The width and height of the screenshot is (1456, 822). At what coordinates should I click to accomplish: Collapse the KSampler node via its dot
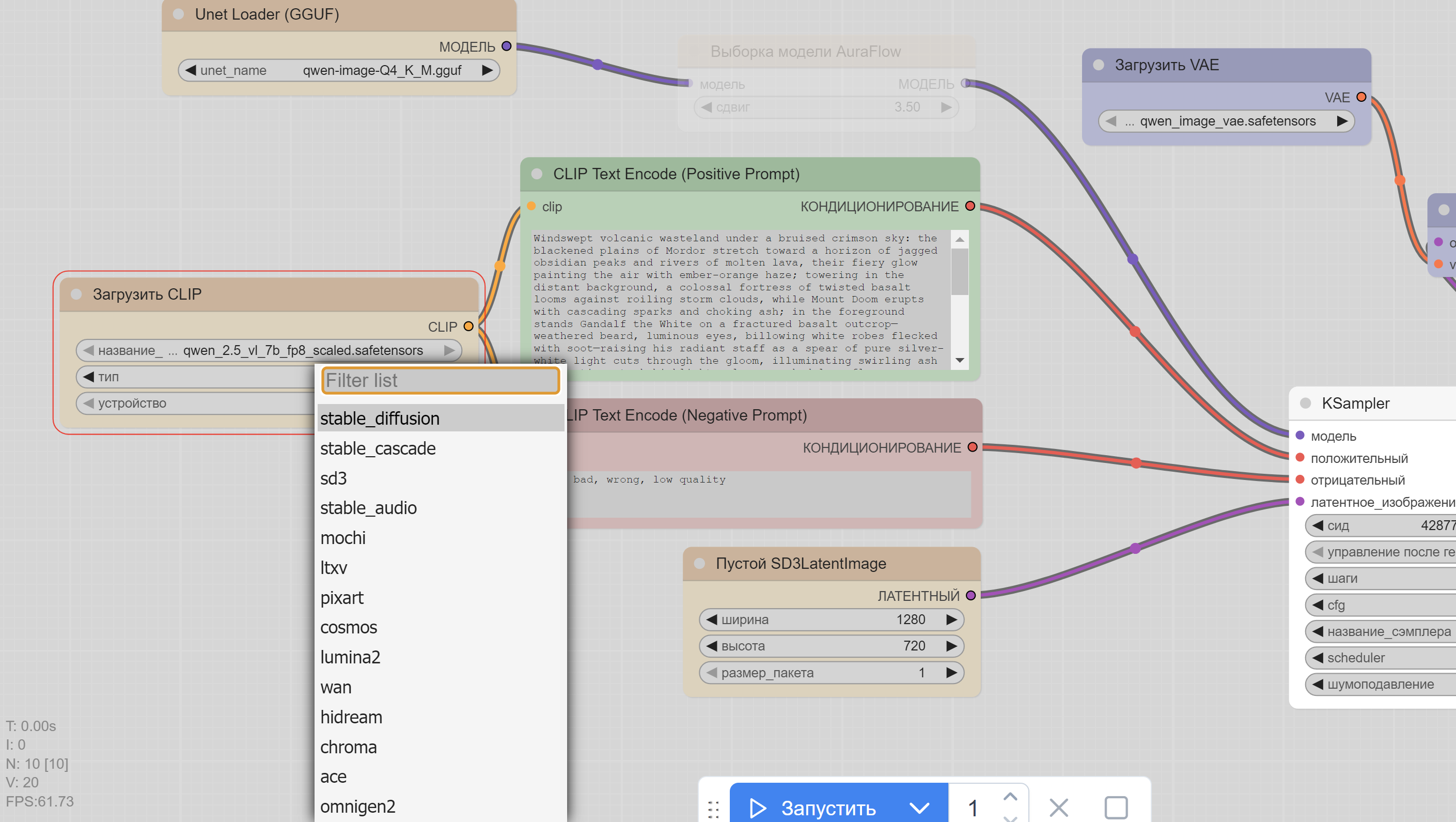point(1305,403)
